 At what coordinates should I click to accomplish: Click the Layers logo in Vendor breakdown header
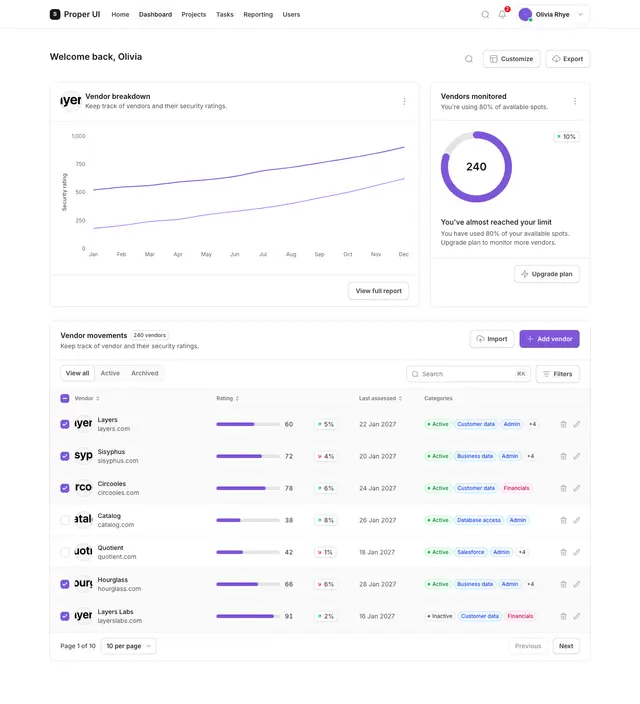pyautogui.click(x=71, y=101)
